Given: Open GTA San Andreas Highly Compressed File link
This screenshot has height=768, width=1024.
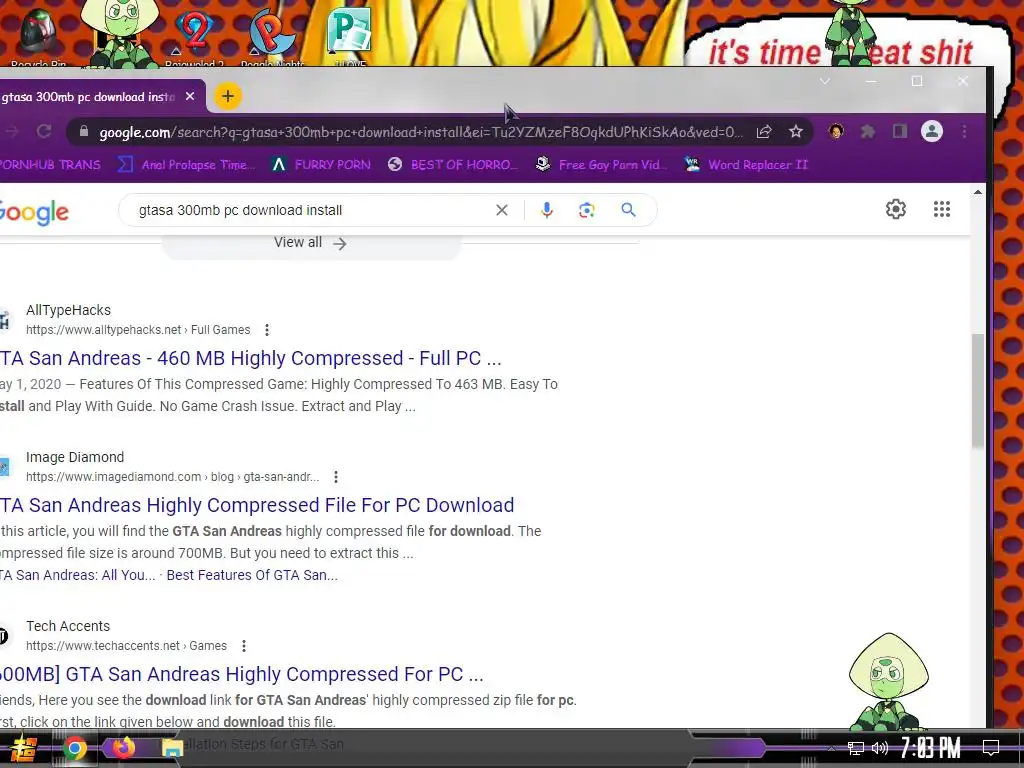Looking at the screenshot, I should click(257, 505).
